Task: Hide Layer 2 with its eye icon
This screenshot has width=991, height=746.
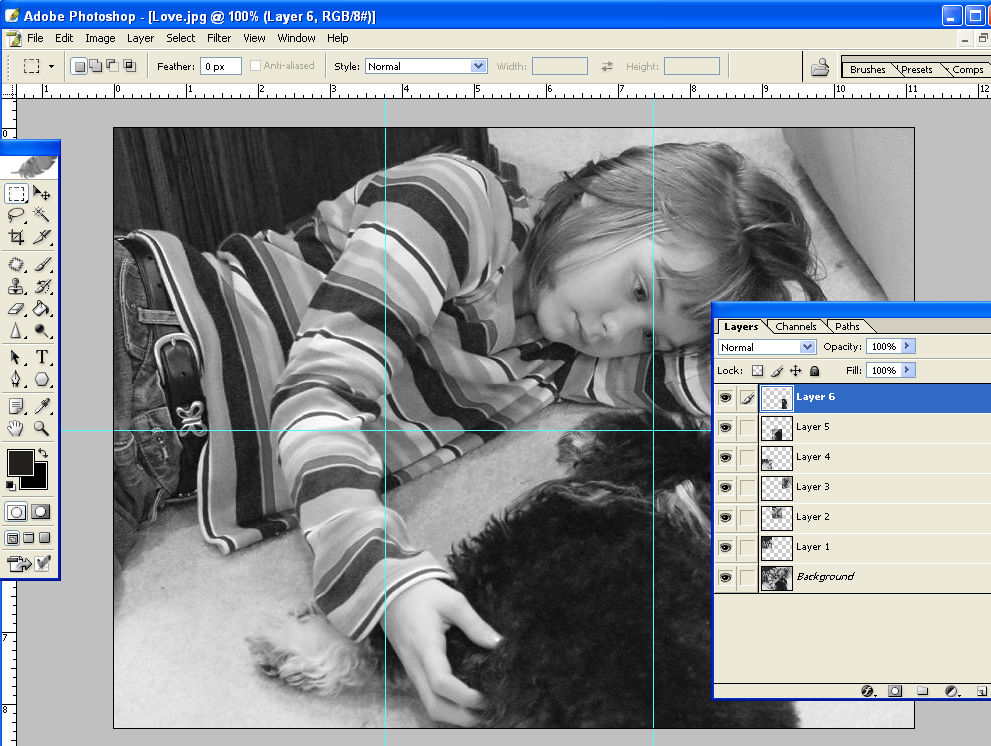Action: [x=726, y=517]
